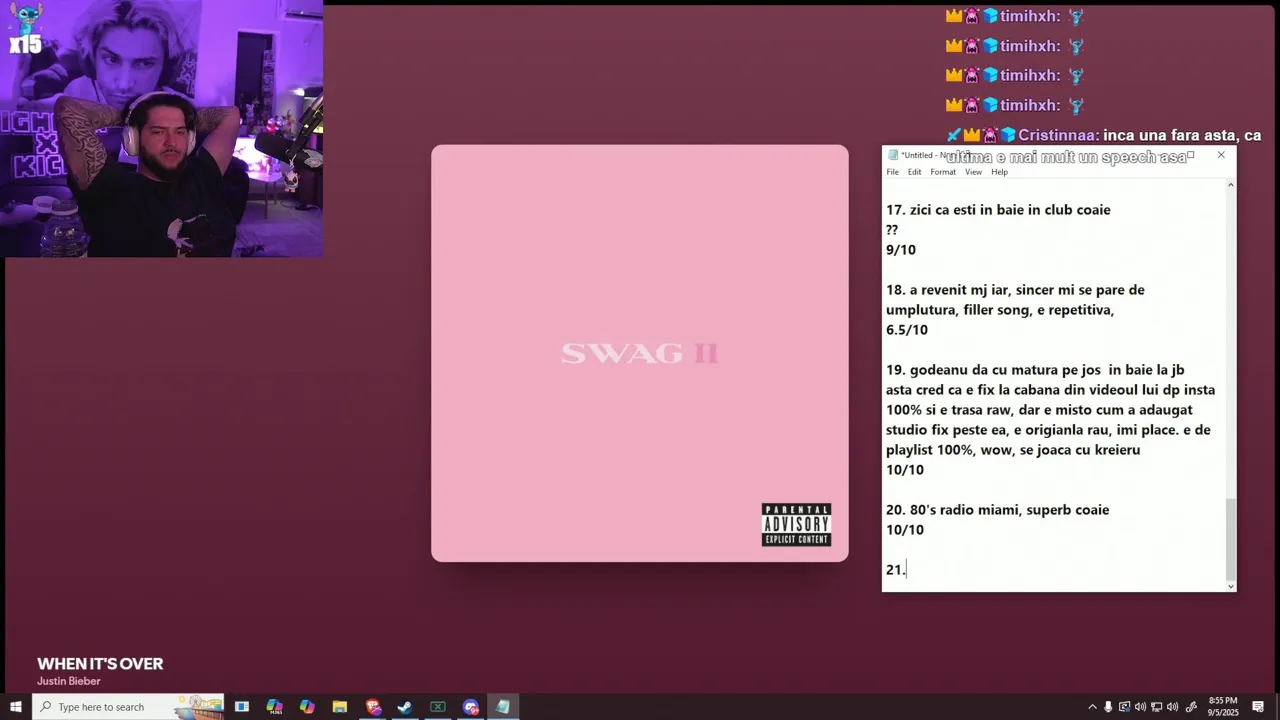Open the green Xbox taskbar app
1280x720 pixels.
click(x=438, y=707)
